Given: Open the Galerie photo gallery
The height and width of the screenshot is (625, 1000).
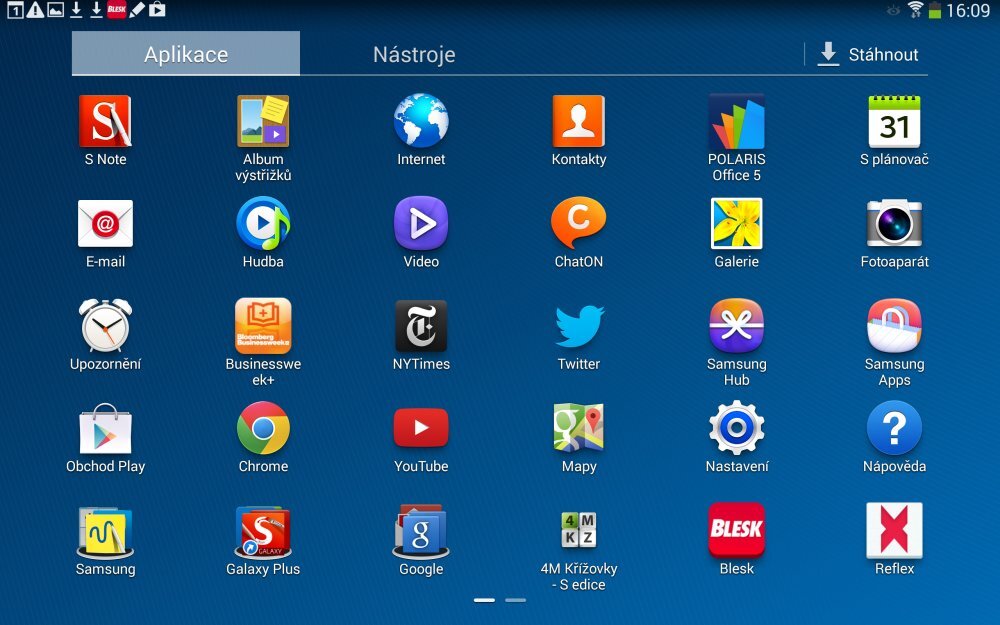Looking at the screenshot, I should 736,224.
